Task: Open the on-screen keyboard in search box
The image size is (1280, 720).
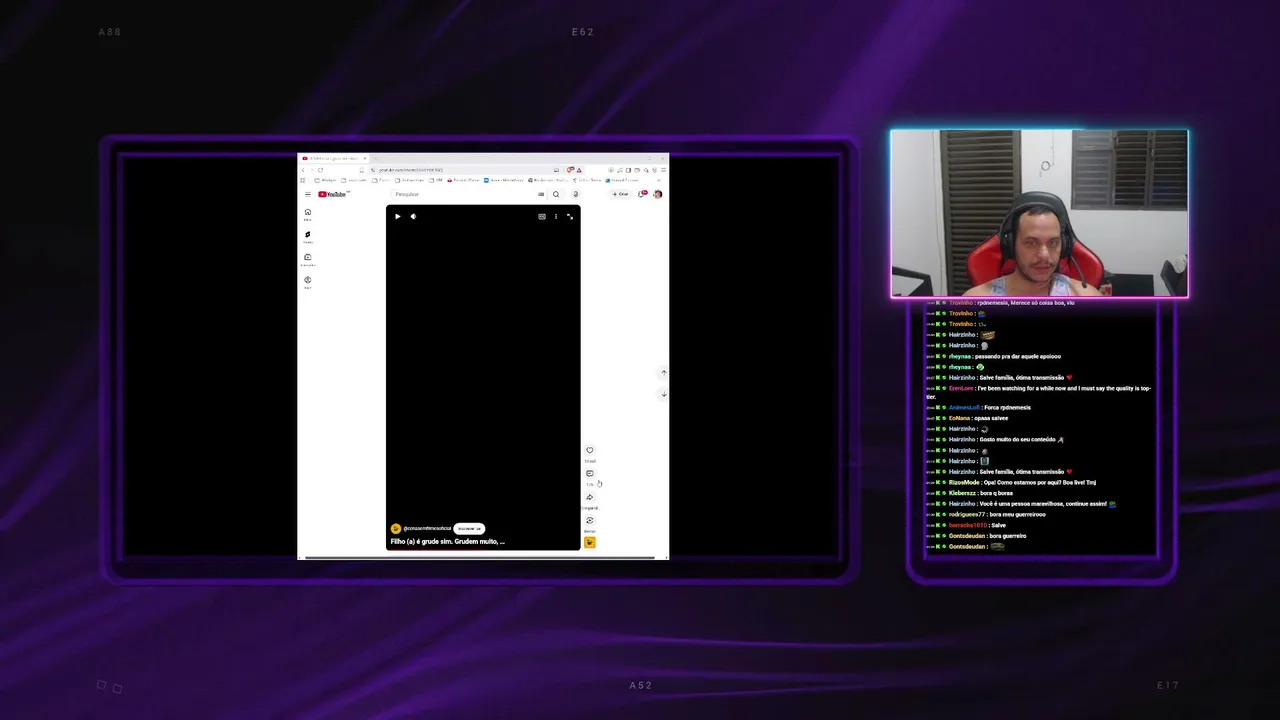Action: (541, 194)
